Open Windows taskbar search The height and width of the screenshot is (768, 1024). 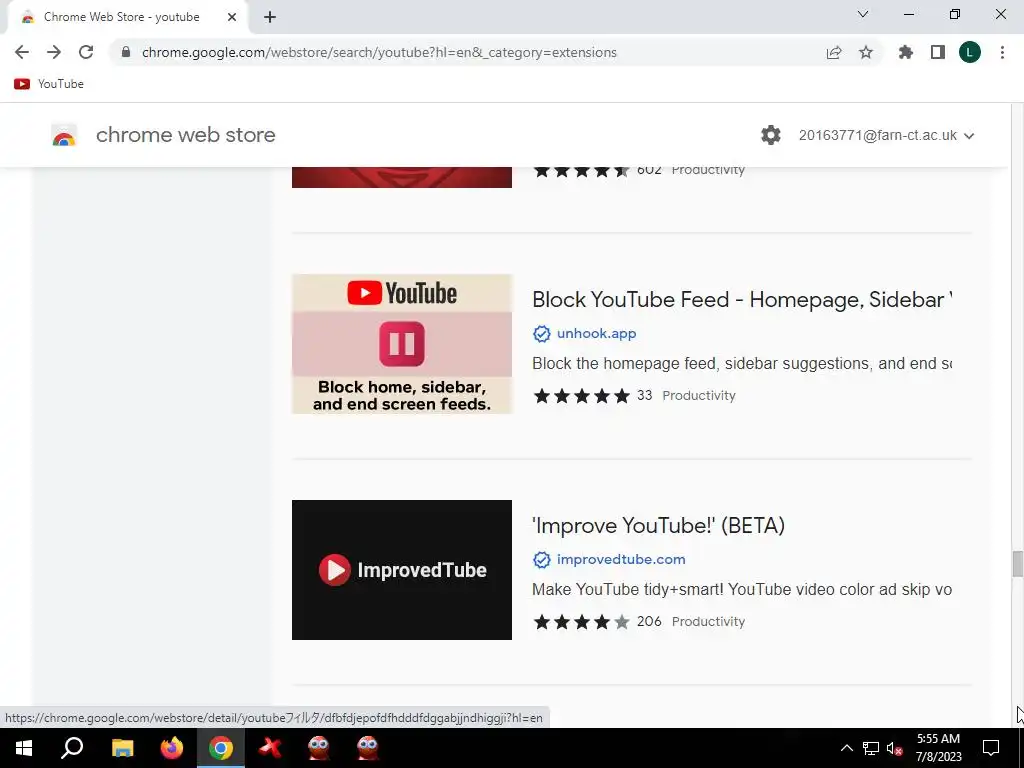pos(72,748)
